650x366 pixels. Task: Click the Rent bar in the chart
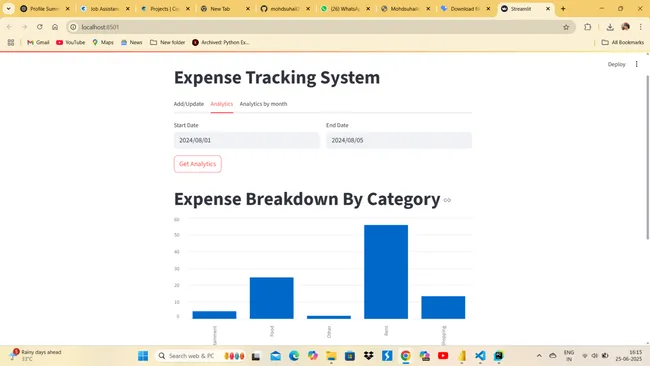click(386, 272)
